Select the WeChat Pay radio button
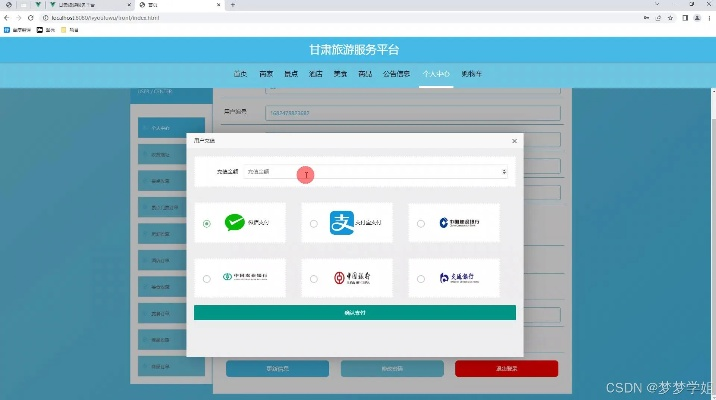 click(207, 224)
